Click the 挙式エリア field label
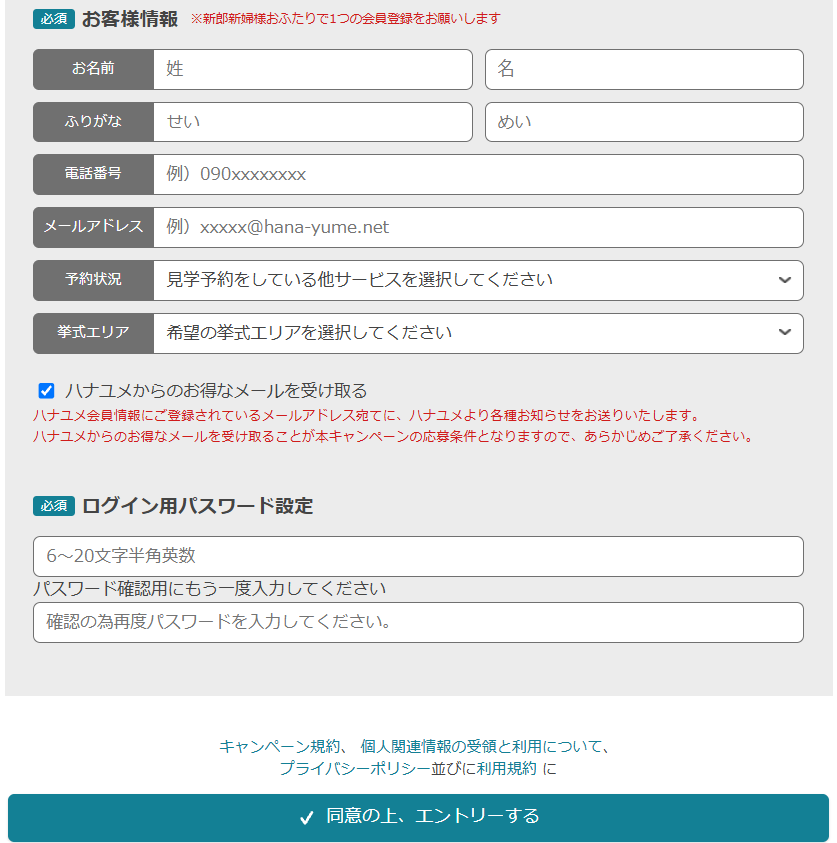The height and width of the screenshot is (843, 837). pyautogui.click(x=93, y=332)
